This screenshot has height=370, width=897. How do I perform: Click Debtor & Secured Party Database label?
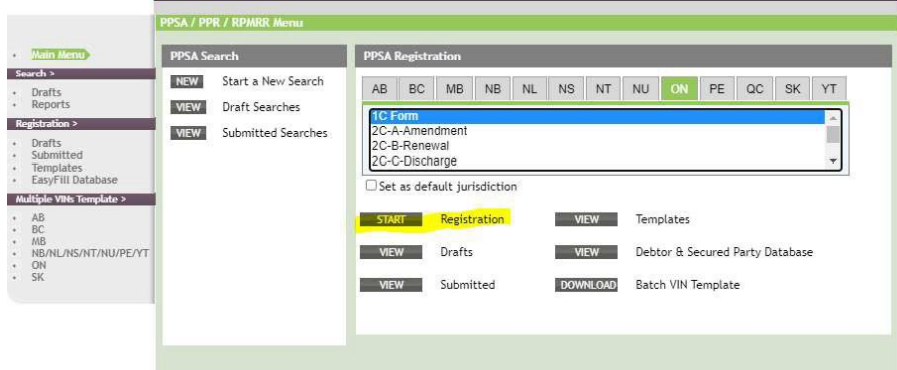[724, 252]
